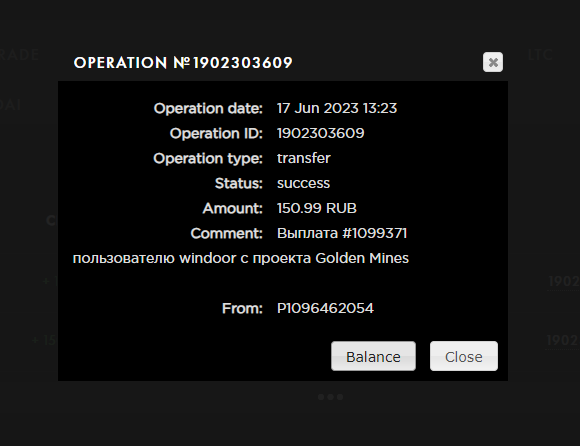This screenshot has width=580, height=446.
Task: Click the Operation ID label
Action: (216, 133)
